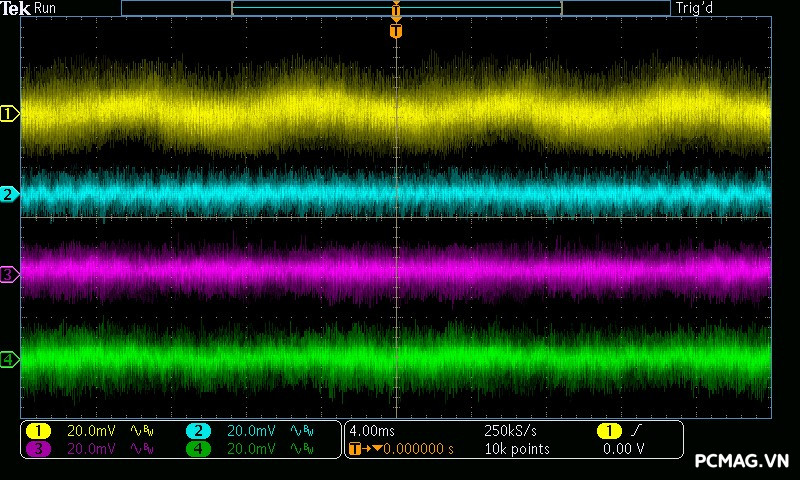Click the Tek logo
The image size is (800, 480).
pos(16,8)
